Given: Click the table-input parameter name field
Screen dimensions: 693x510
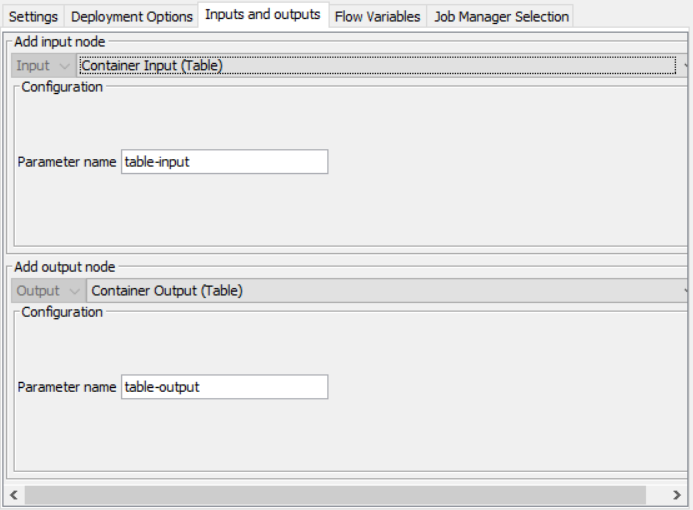Looking at the screenshot, I should pos(224,162).
